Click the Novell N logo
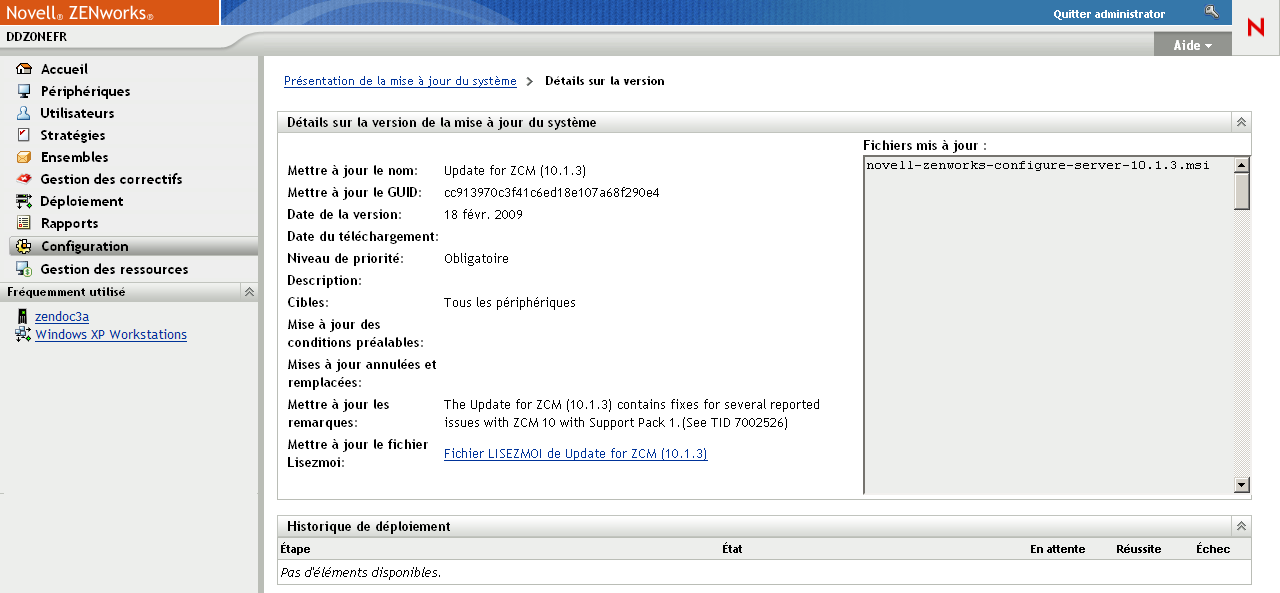This screenshot has width=1280, height=593. 1256,27
